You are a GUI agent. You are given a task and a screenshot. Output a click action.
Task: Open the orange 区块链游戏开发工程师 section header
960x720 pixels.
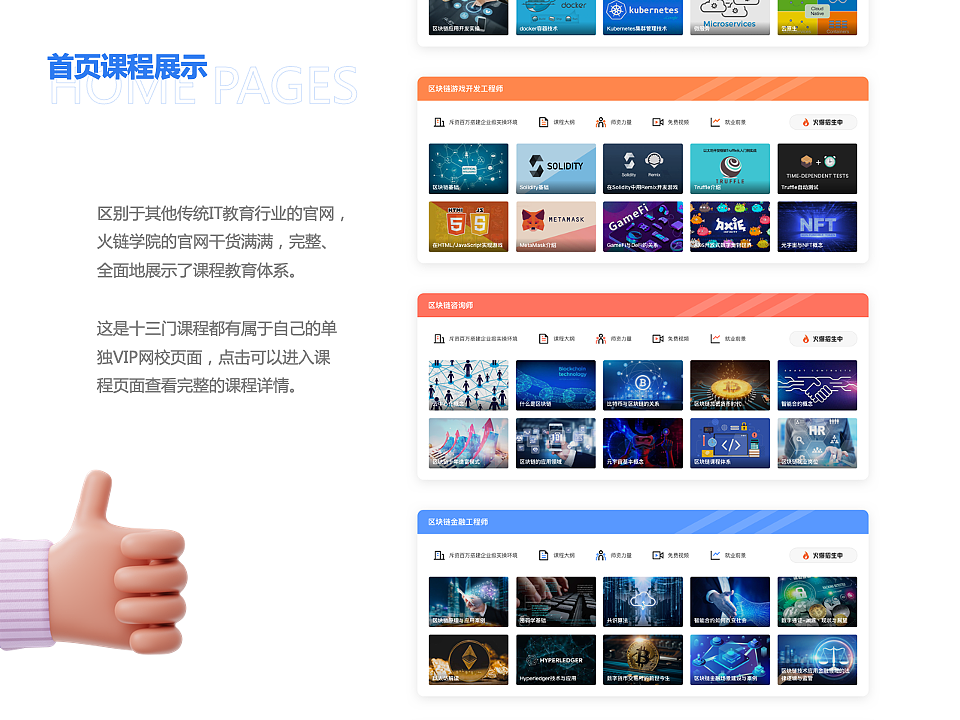[x=643, y=89]
